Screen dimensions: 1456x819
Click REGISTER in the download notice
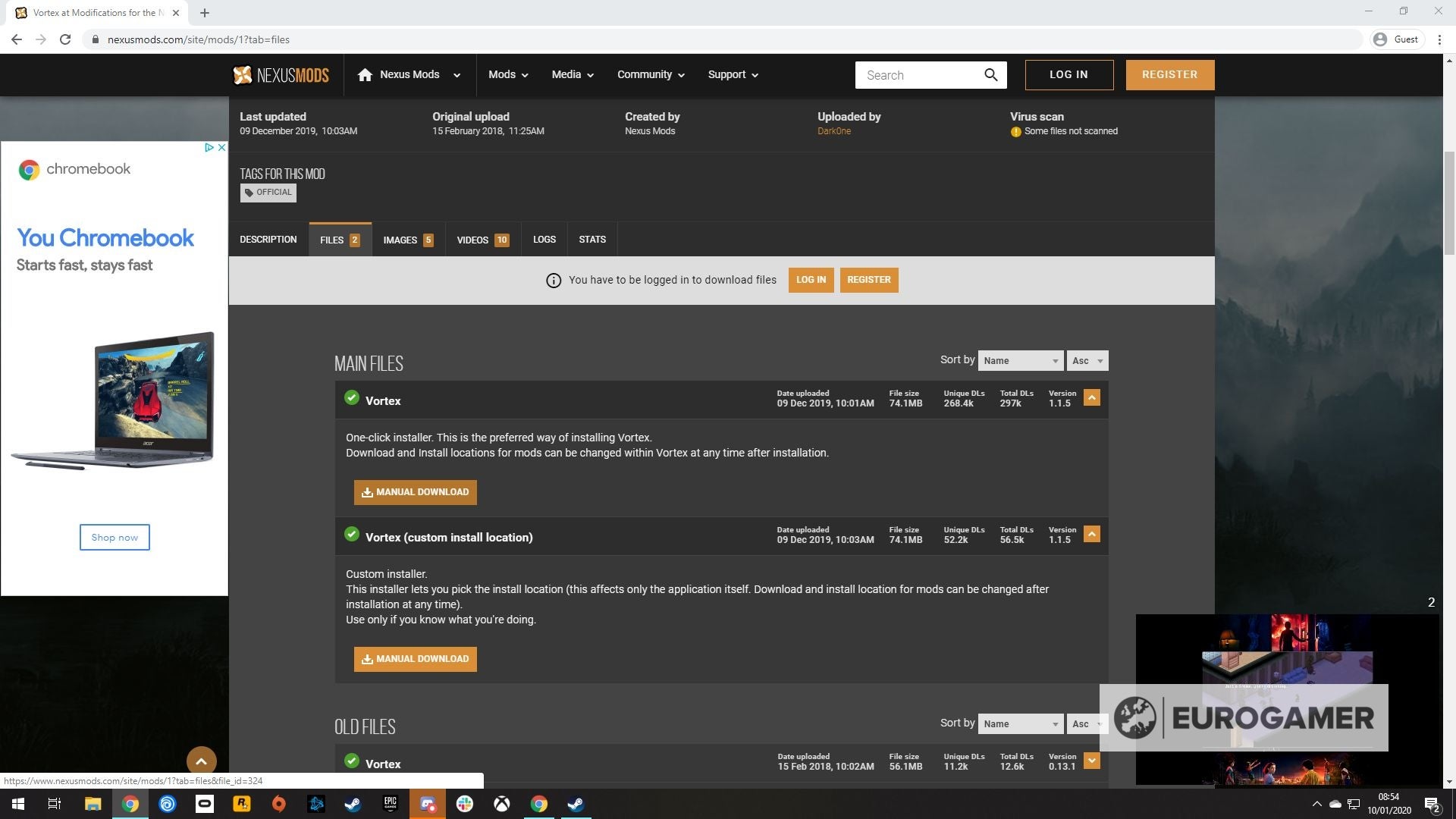(x=869, y=280)
